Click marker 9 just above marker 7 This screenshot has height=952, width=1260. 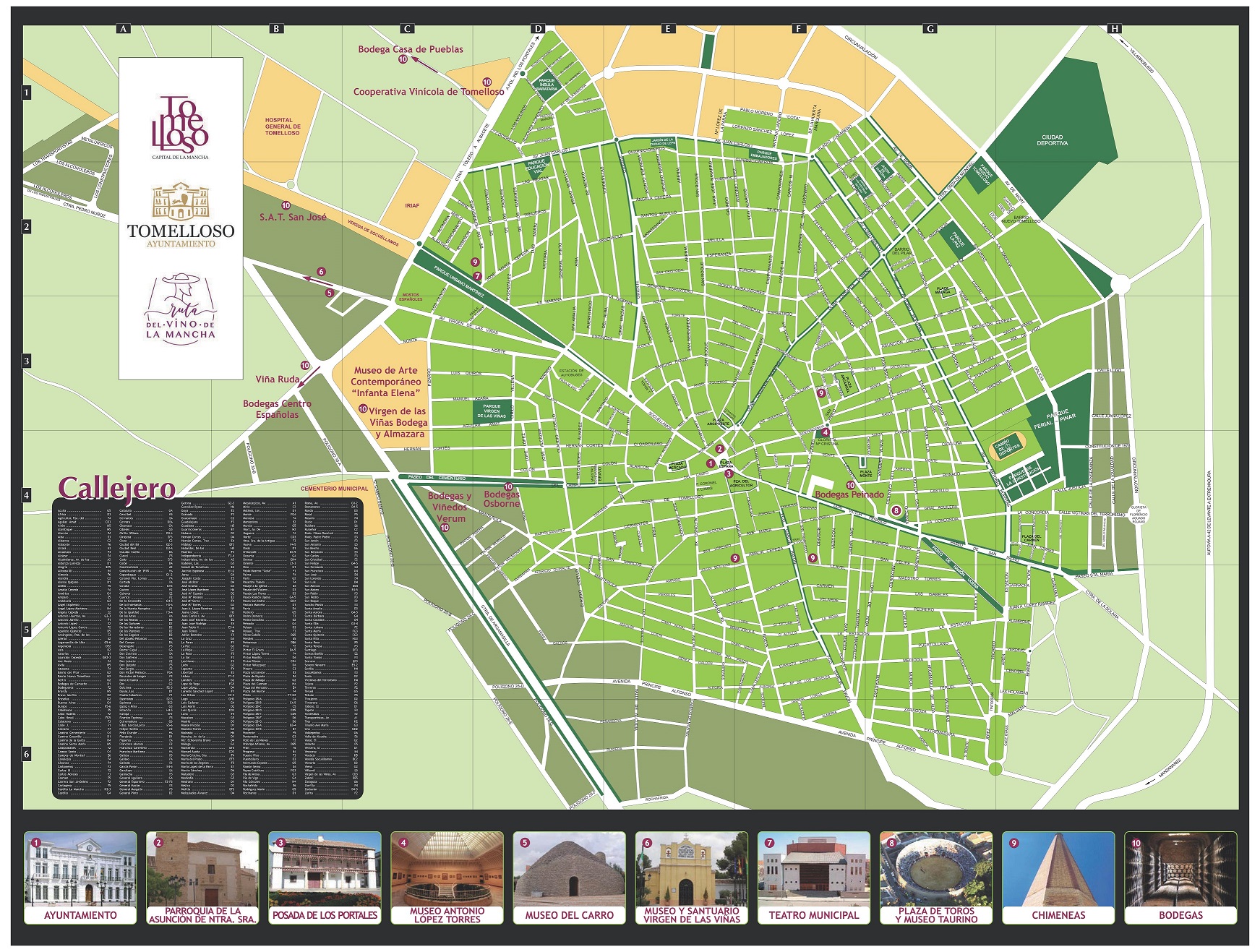pyautogui.click(x=475, y=262)
